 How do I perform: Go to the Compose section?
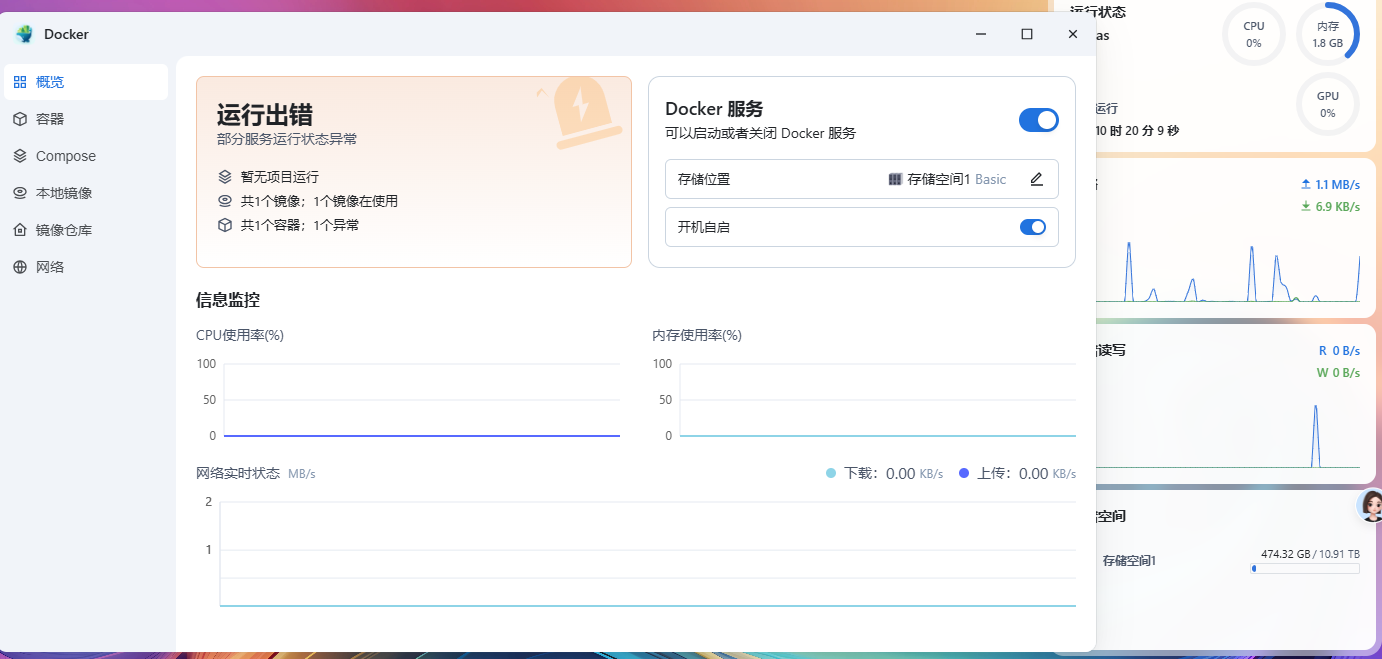pos(86,156)
